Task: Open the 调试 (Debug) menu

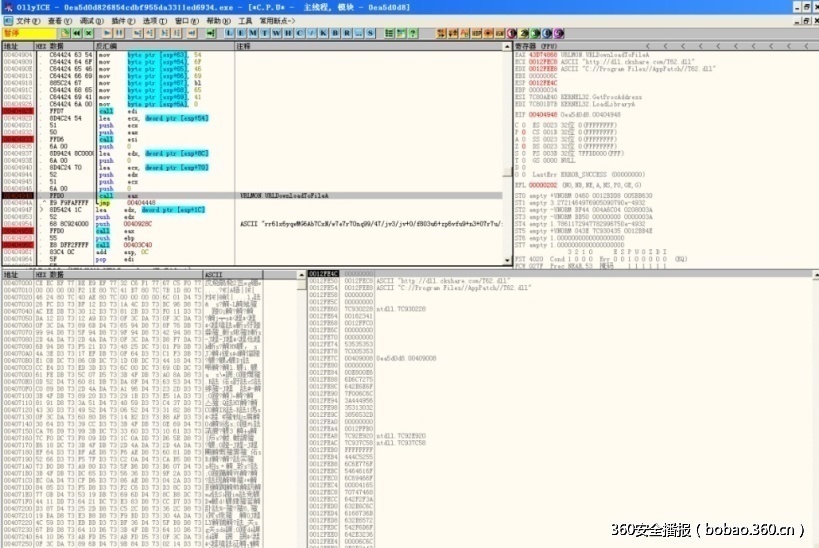Action: [x=91, y=21]
